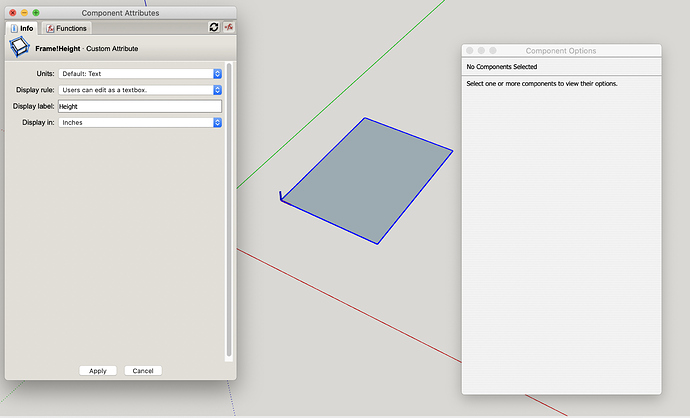Open the Display in Inches dropdown

point(140,122)
